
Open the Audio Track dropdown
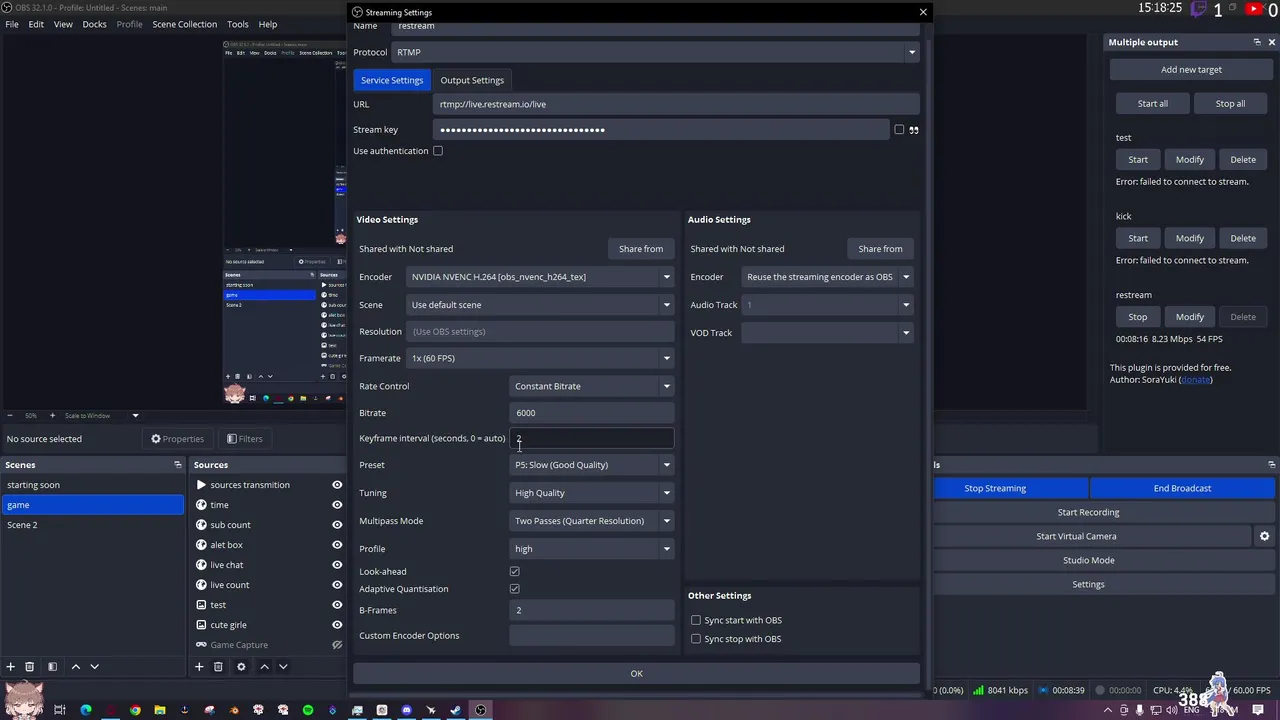pos(828,305)
